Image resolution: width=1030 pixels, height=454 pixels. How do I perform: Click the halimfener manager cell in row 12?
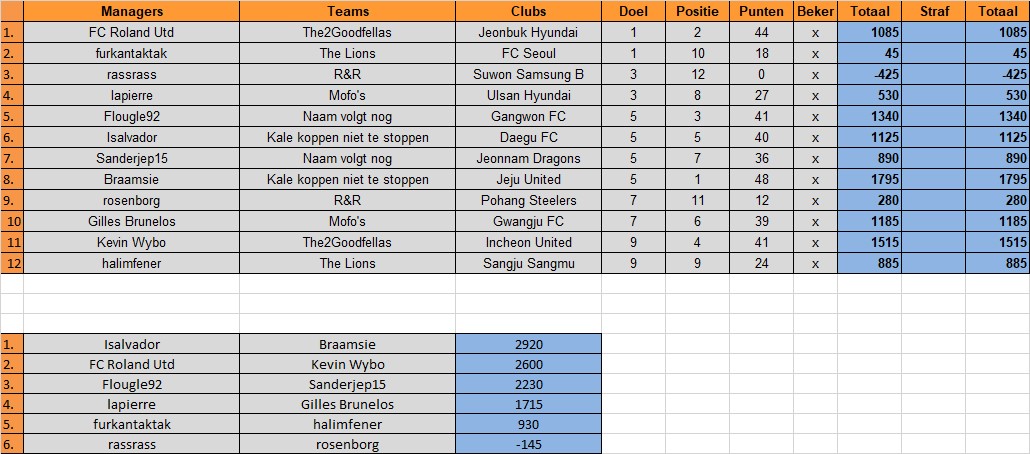pyautogui.click(x=131, y=263)
